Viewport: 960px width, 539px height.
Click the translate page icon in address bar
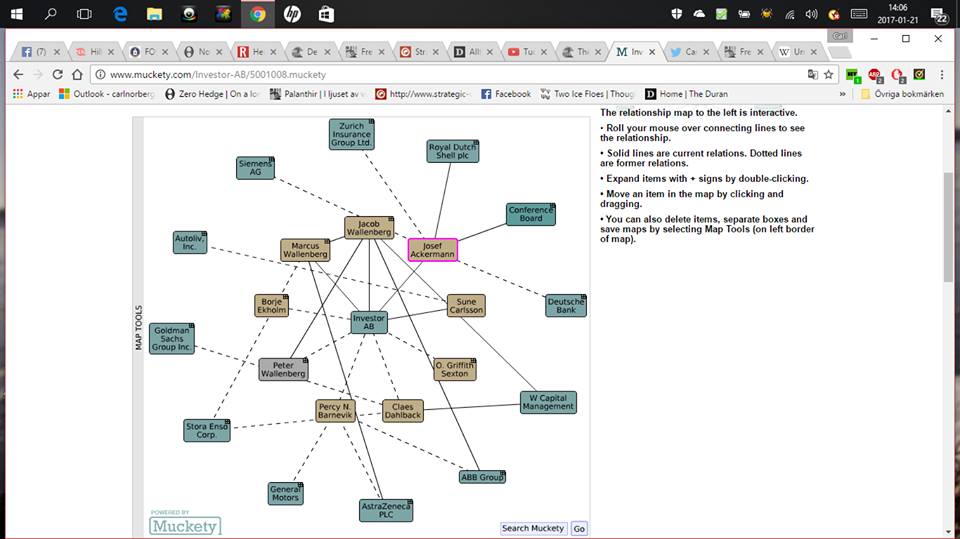(x=811, y=74)
